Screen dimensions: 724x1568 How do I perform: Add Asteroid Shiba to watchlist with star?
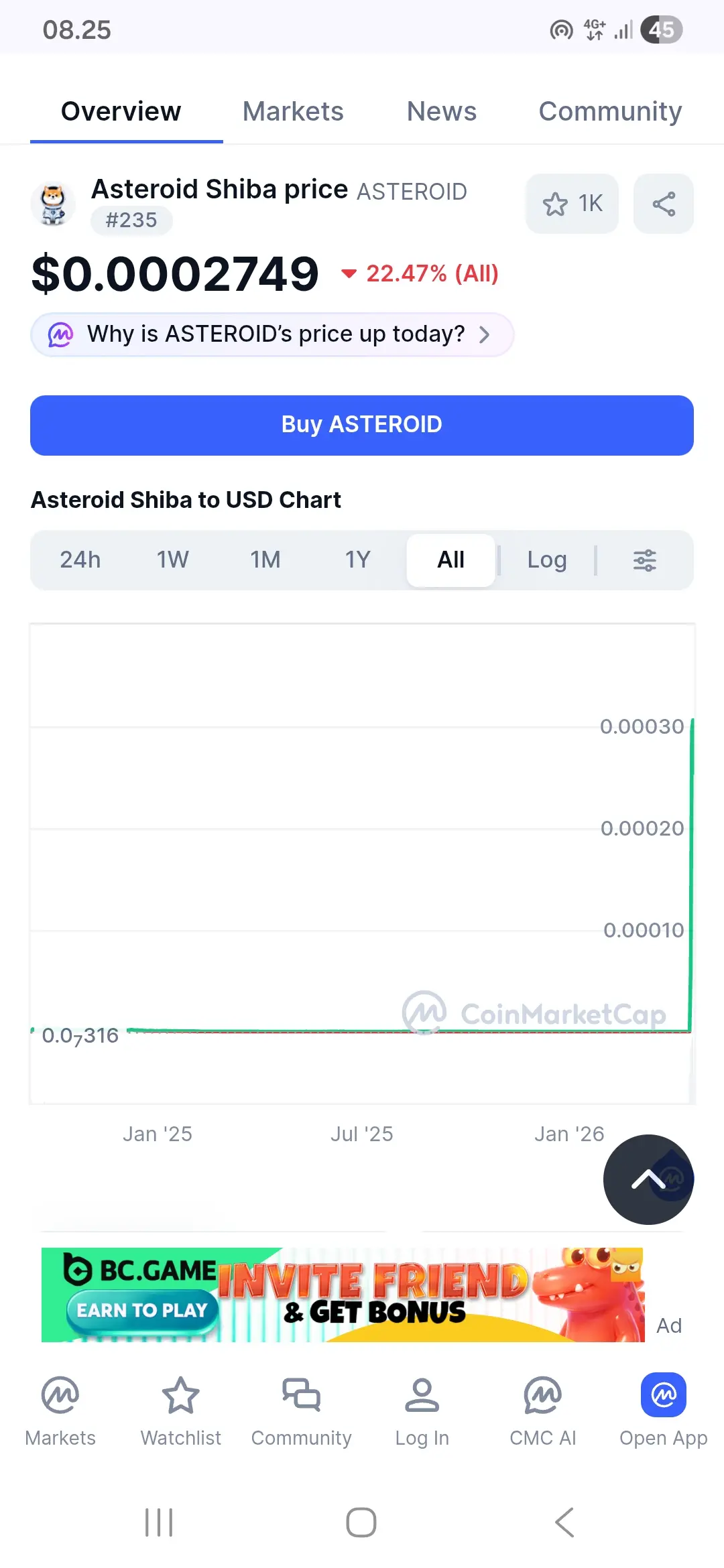click(572, 204)
